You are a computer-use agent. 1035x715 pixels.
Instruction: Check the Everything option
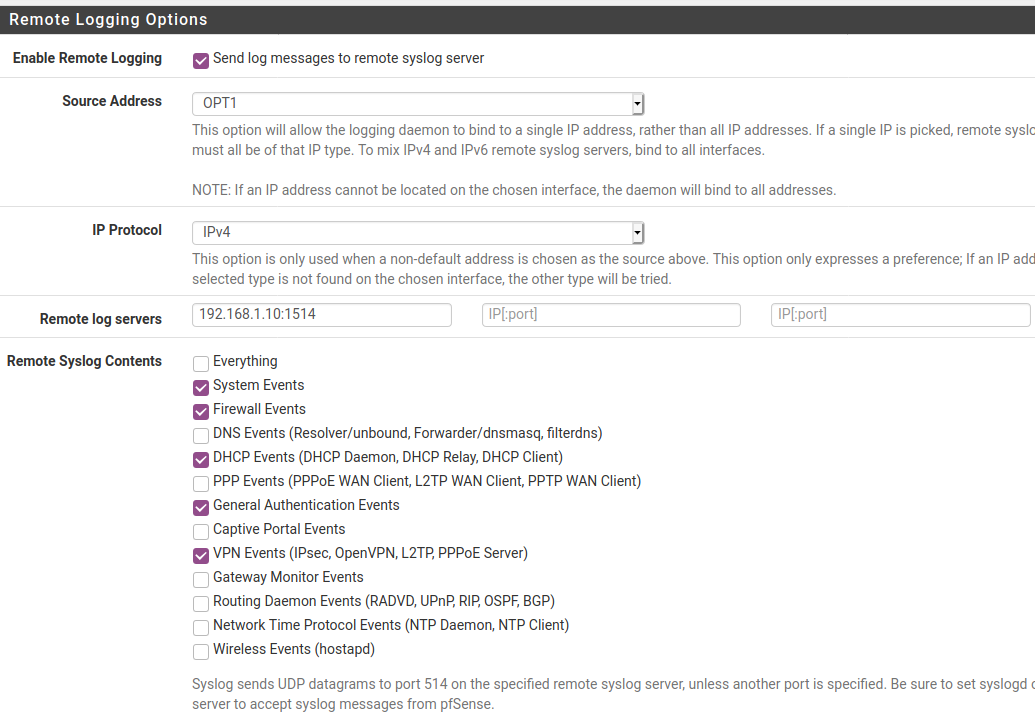[x=200, y=364]
